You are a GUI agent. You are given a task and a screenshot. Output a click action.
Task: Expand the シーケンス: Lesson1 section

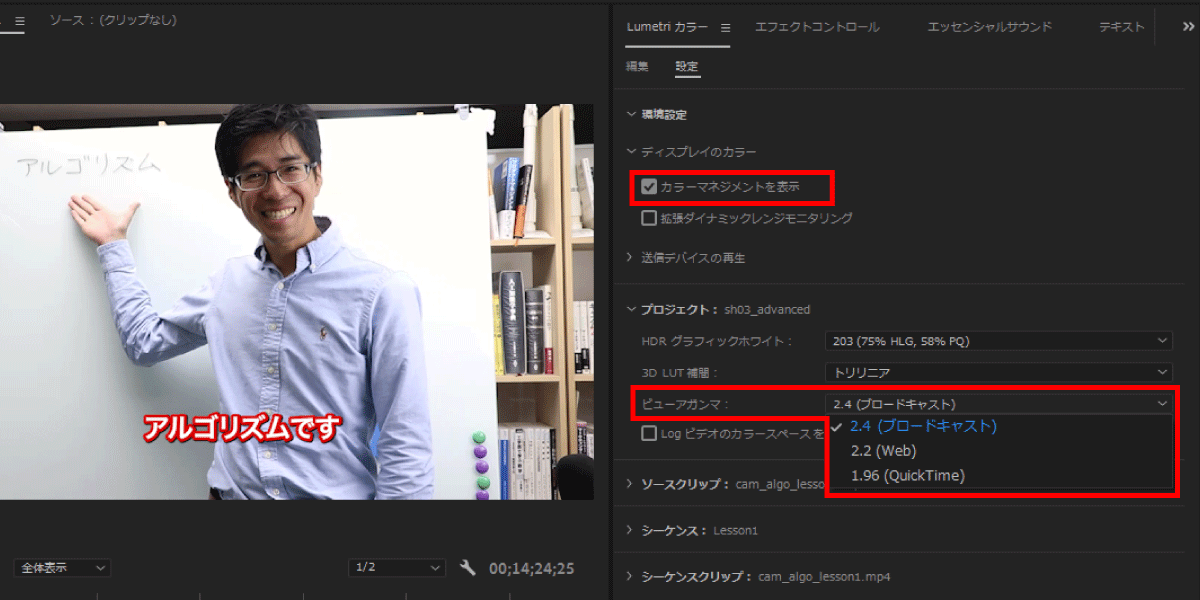tap(698, 530)
